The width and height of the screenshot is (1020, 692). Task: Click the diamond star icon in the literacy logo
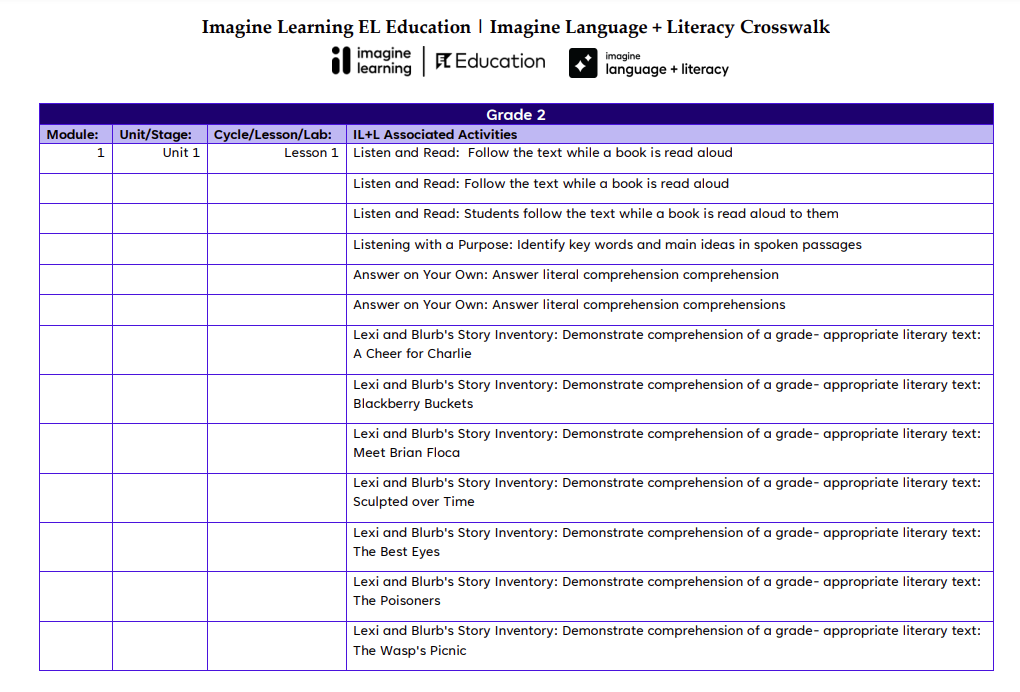tap(582, 64)
